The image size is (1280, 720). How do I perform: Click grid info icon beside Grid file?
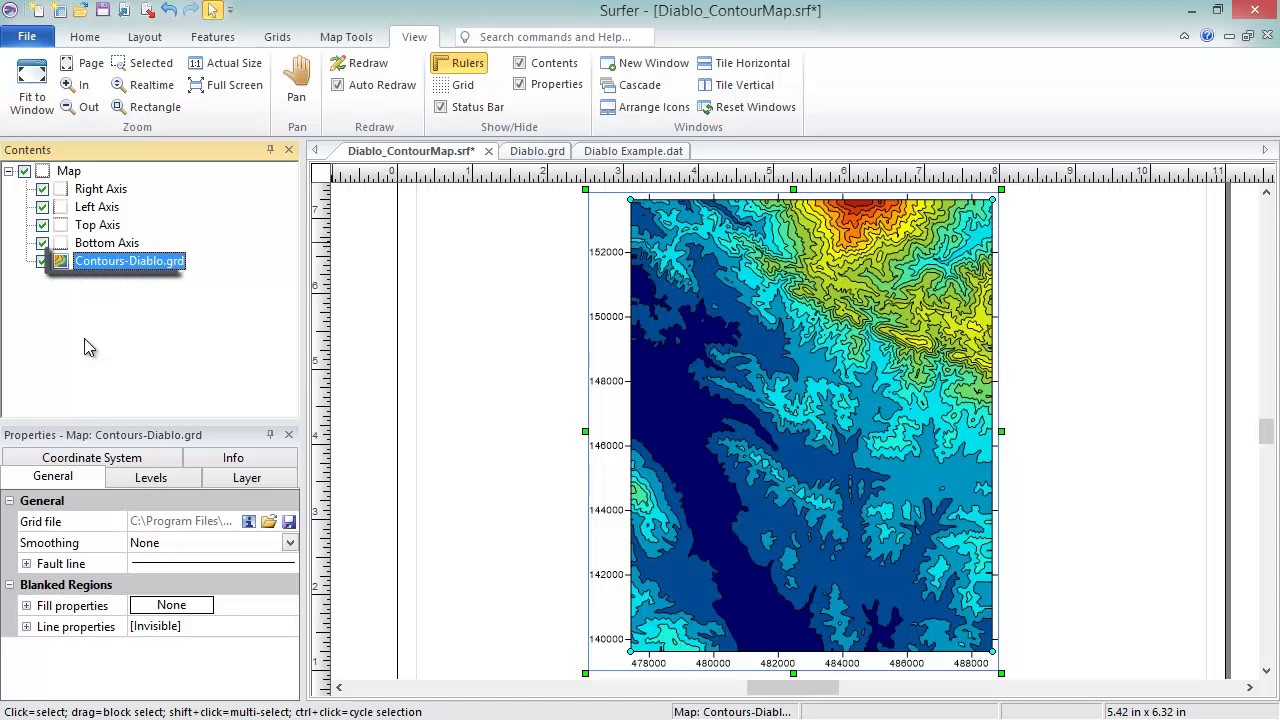click(x=249, y=522)
